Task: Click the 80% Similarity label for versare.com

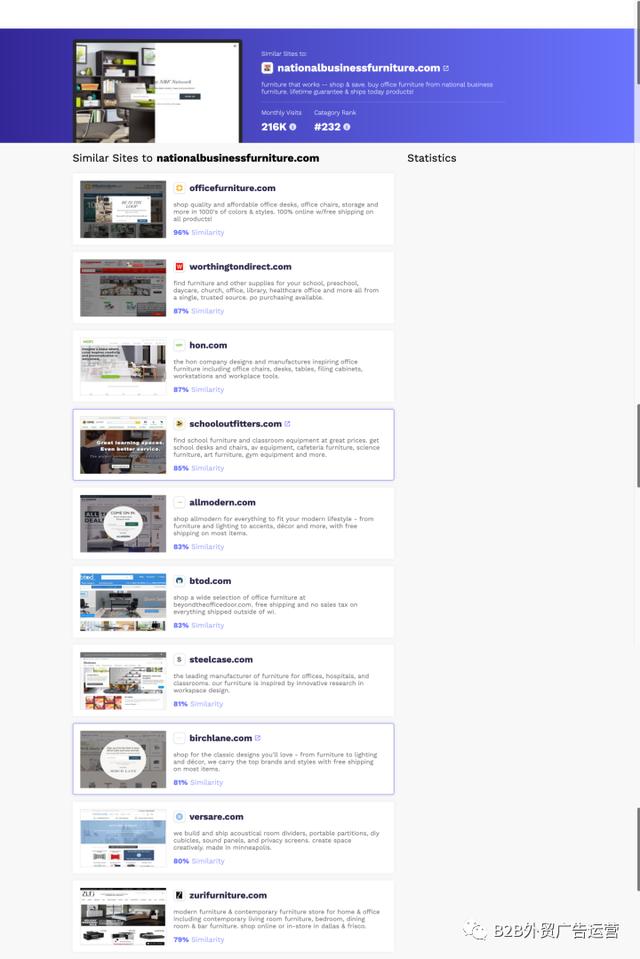Action: pyautogui.click(x=199, y=861)
